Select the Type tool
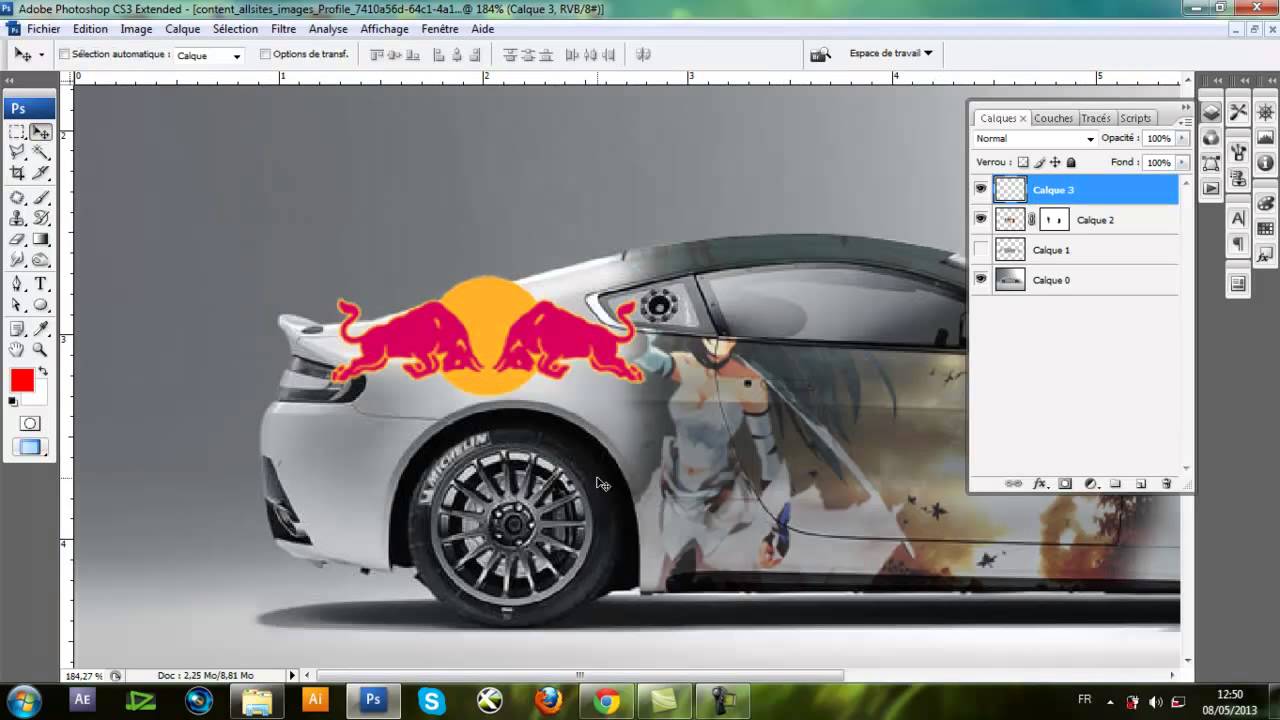The height and width of the screenshot is (720, 1280). (x=41, y=284)
